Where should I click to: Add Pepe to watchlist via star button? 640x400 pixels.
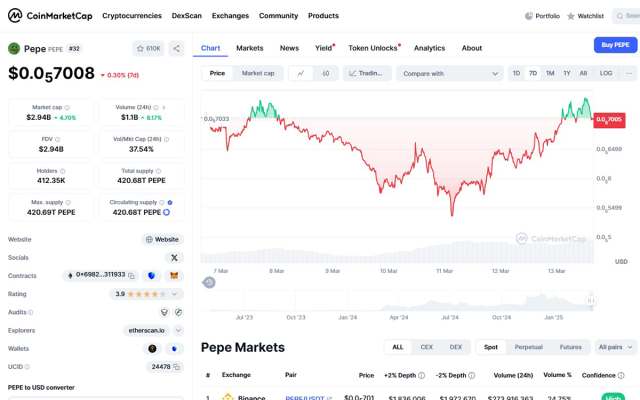(148, 48)
